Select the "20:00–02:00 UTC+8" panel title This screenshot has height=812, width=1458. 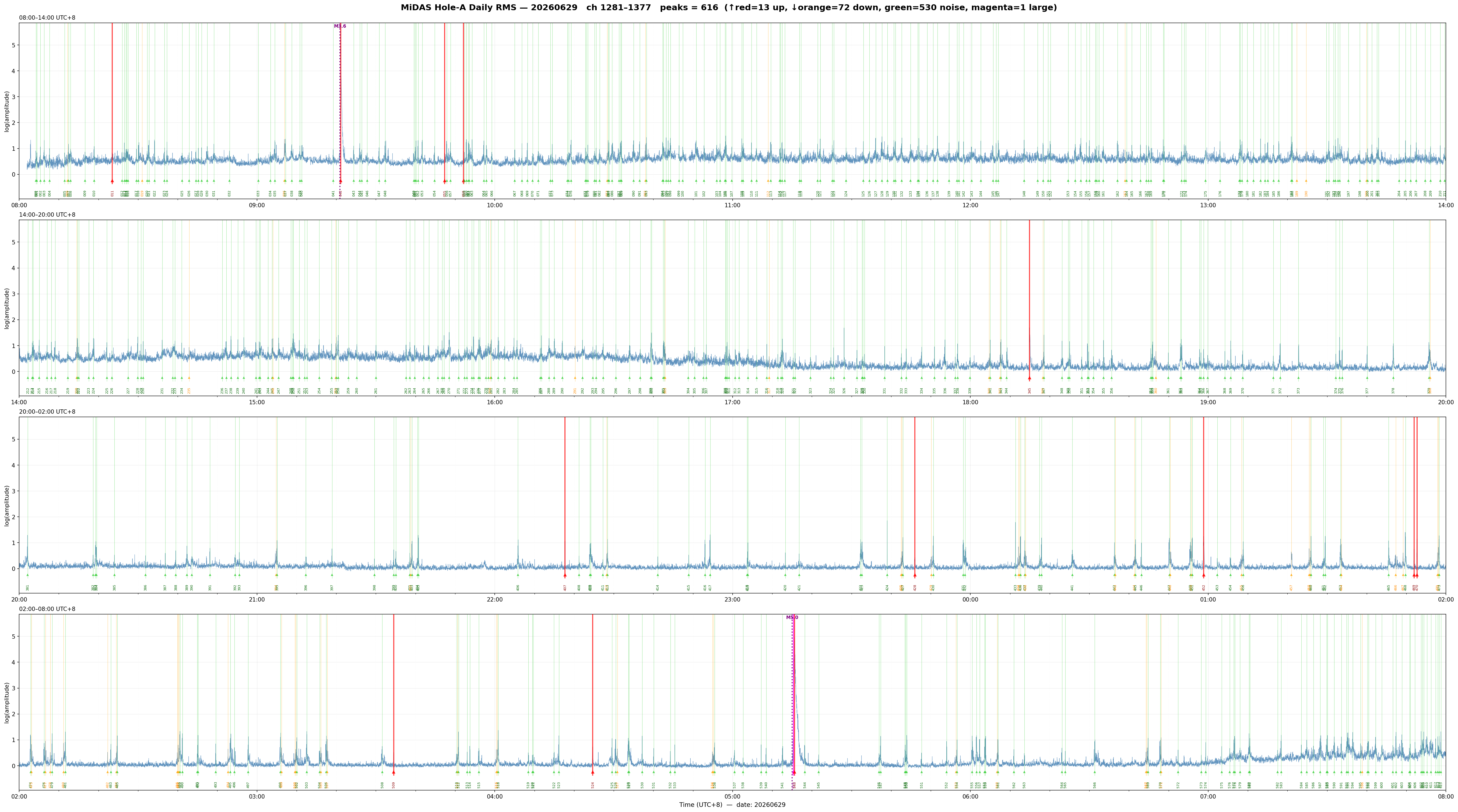pos(47,412)
